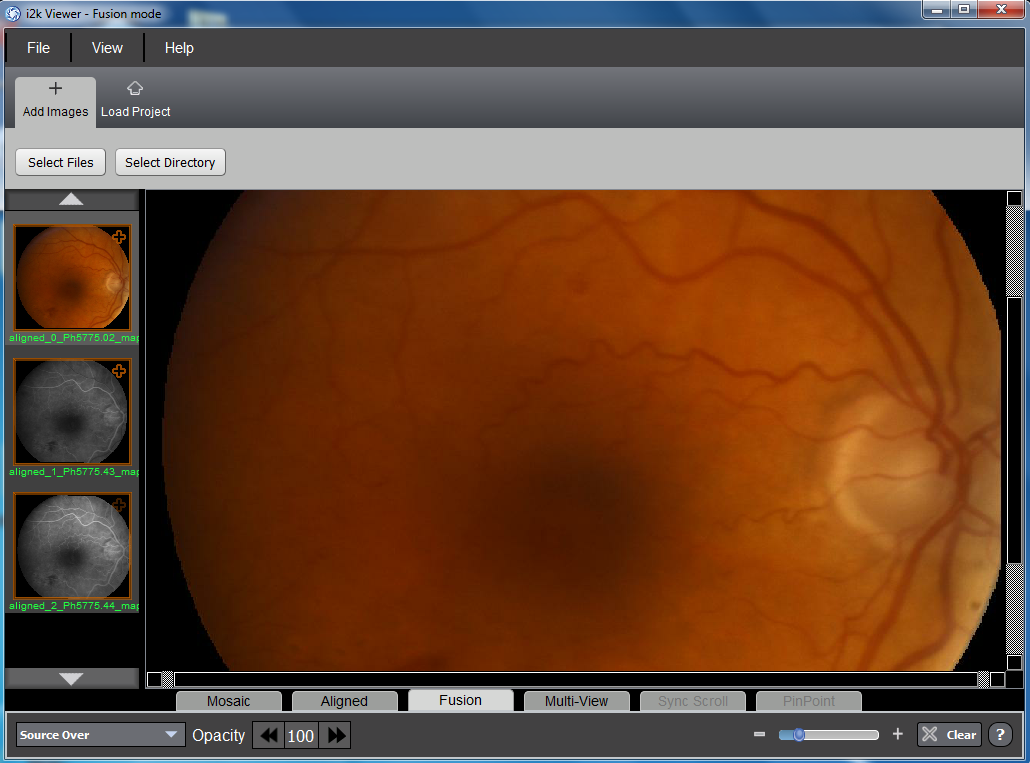Switch to the Add Images tab

55,102
